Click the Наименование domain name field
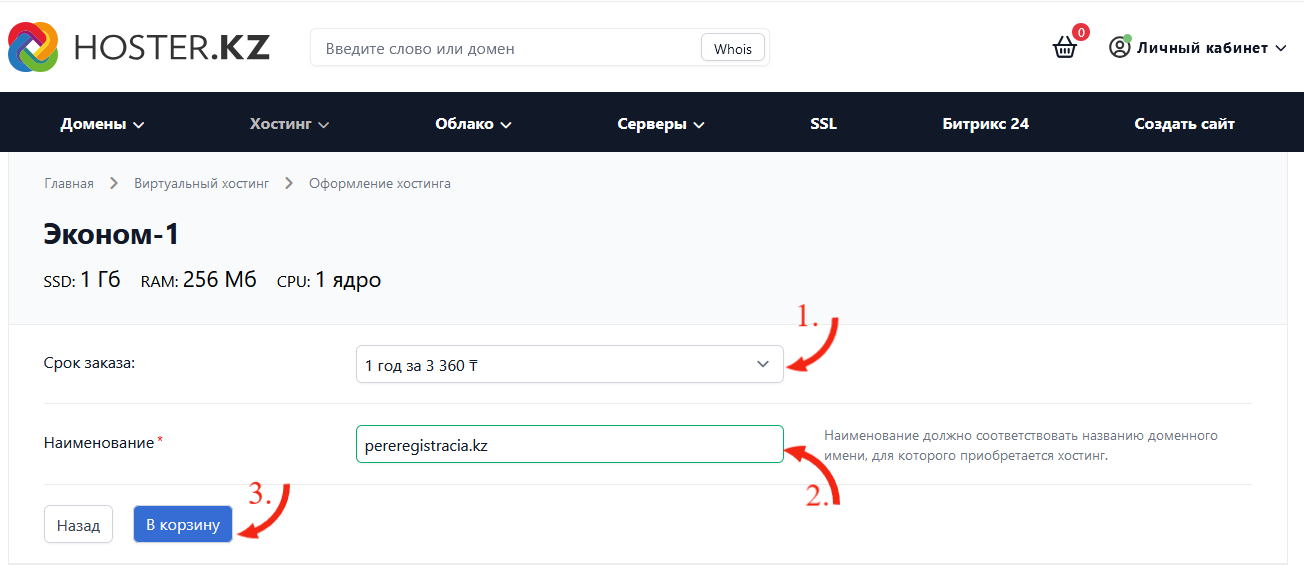Image resolution: width=1304 pixels, height=586 pixels. (x=569, y=445)
